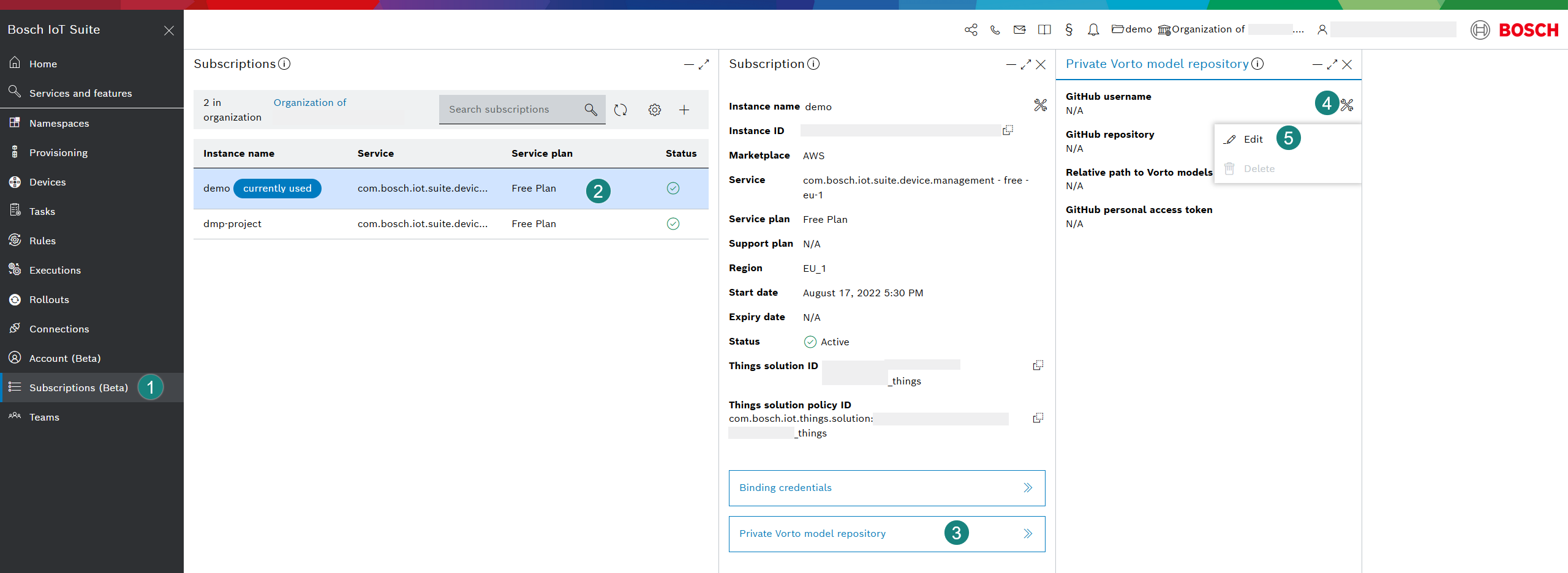The width and height of the screenshot is (1568, 573).
Task: Click the Organization selector in header
Action: click(x=1231, y=29)
